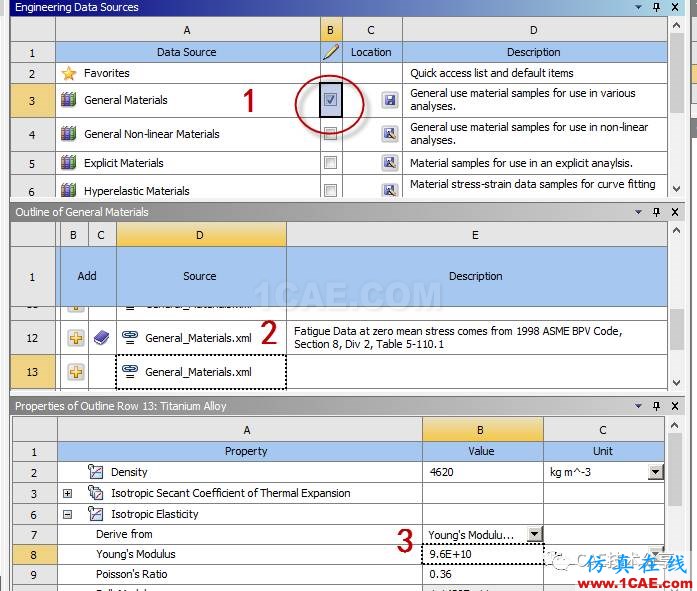
Task: Click the Favorites star icon
Action: pyautogui.click(x=69, y=73)
